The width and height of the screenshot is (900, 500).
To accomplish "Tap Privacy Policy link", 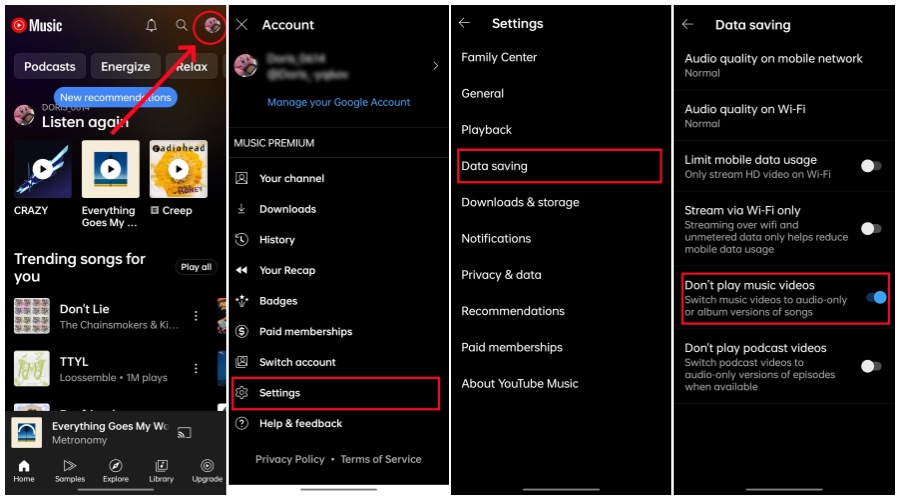I will pos(290,459).
